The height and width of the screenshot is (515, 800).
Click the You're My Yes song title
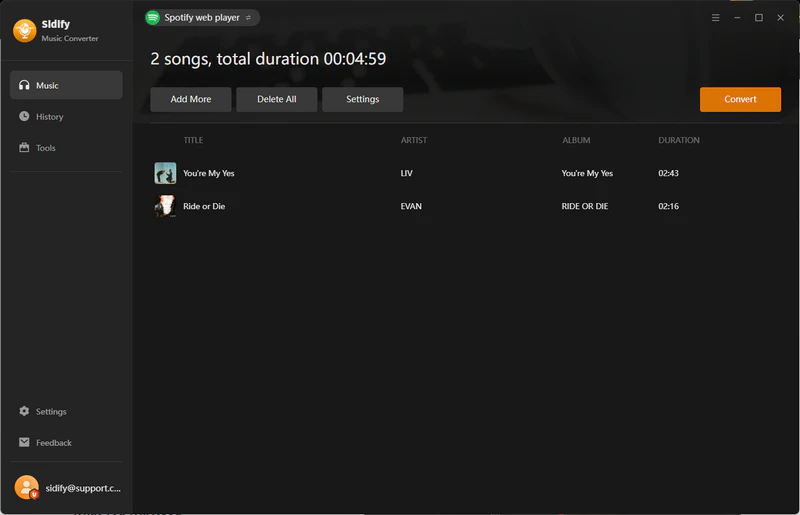click(209, 174)
